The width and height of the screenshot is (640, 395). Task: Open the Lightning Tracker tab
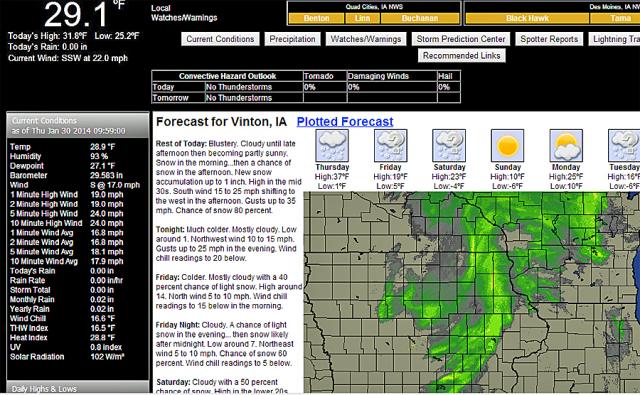point(614,39)
